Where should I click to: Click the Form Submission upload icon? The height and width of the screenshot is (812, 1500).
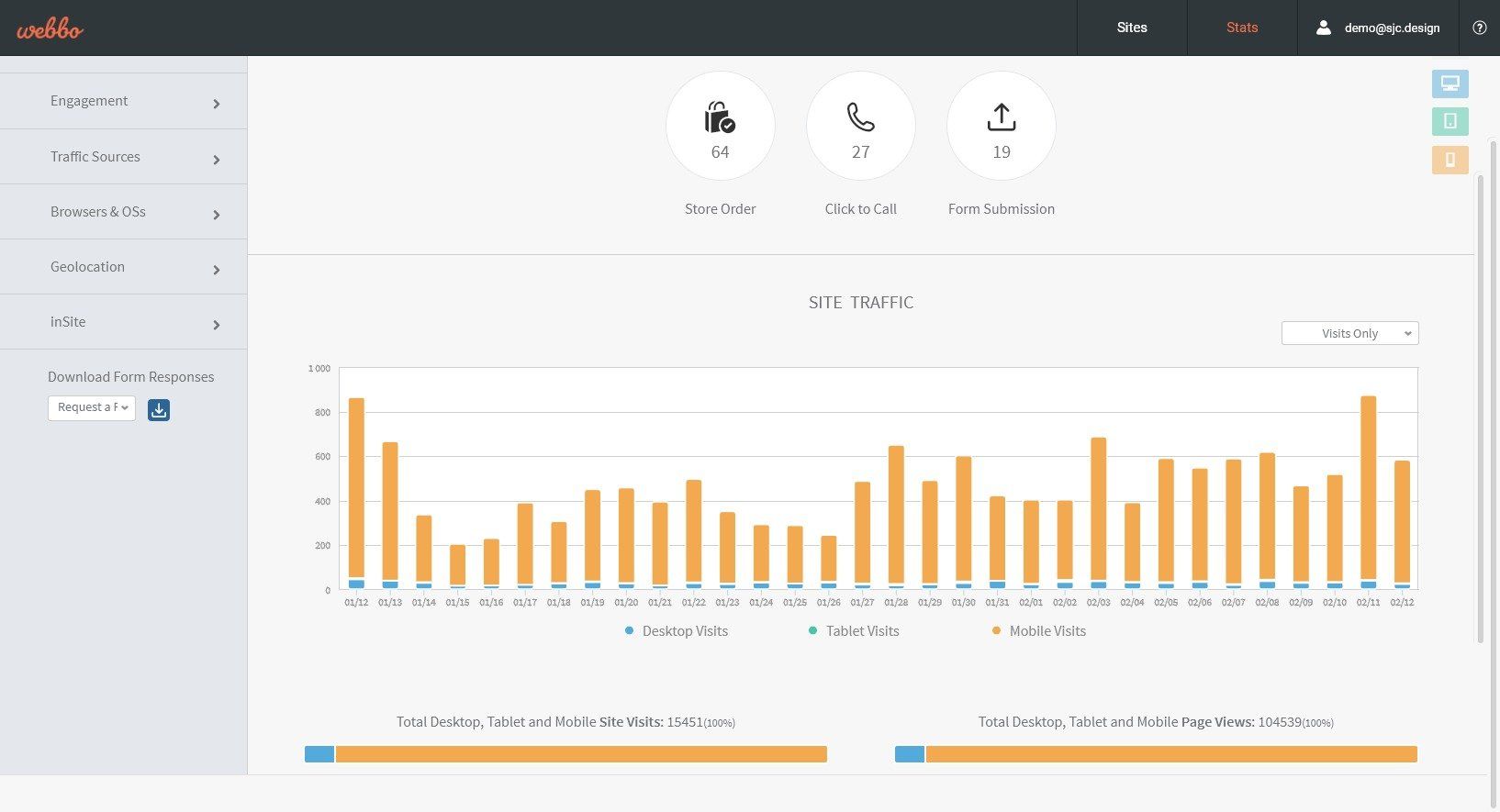(x=1002, y=117)
